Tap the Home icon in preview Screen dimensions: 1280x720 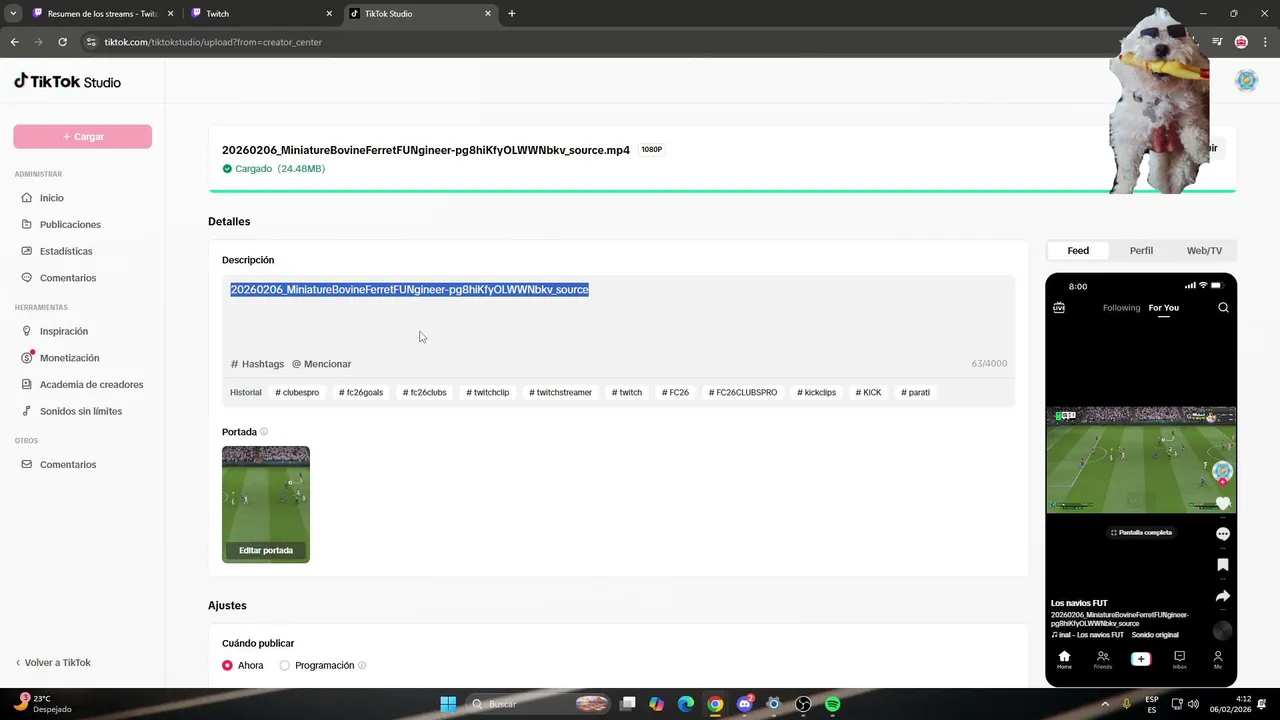[x=1064, y=659]
